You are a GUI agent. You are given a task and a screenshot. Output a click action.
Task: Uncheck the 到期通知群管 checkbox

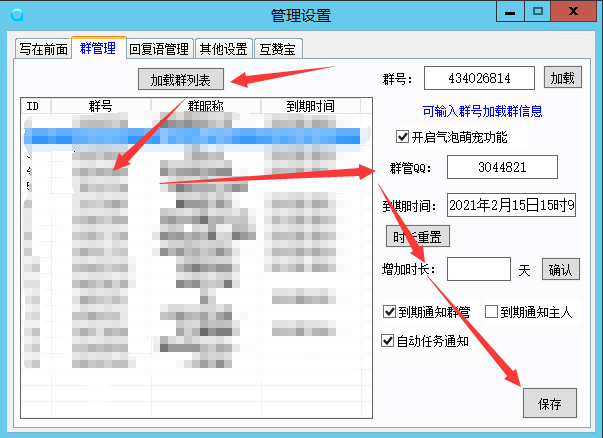(390, 312)
